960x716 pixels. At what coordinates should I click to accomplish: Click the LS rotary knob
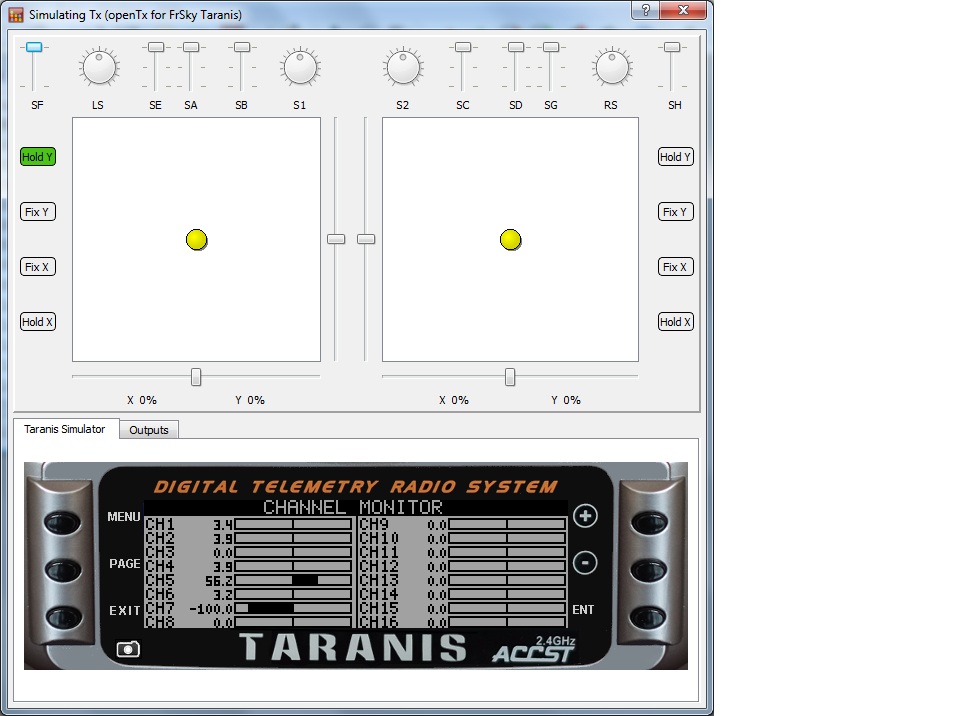[99, 67]
